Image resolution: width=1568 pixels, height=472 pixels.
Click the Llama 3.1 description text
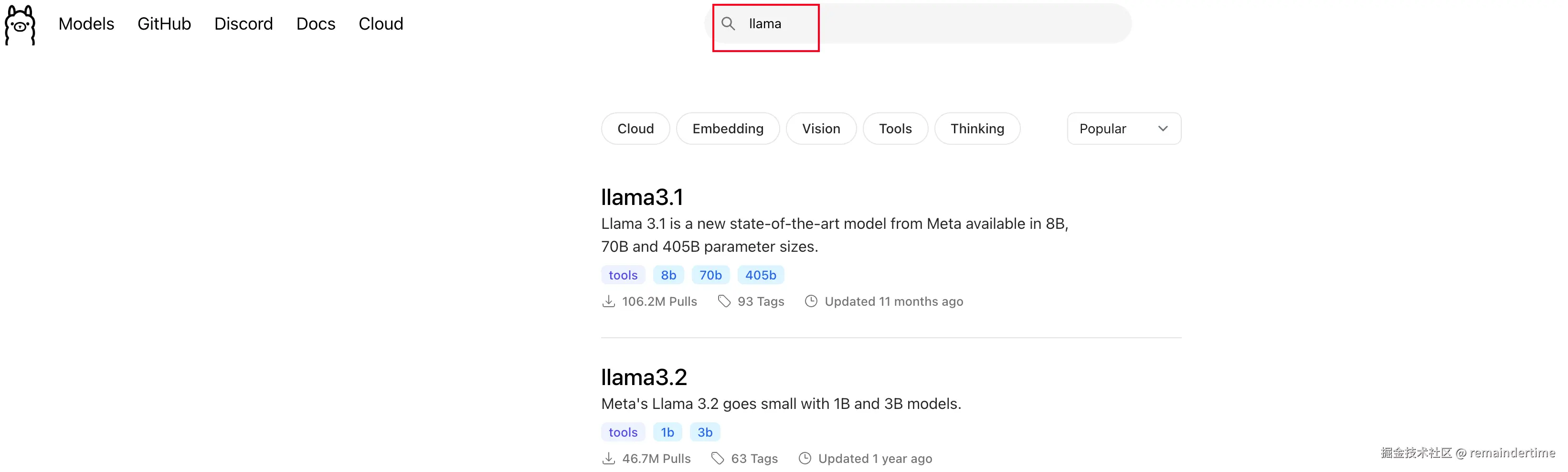pos(835,235)
